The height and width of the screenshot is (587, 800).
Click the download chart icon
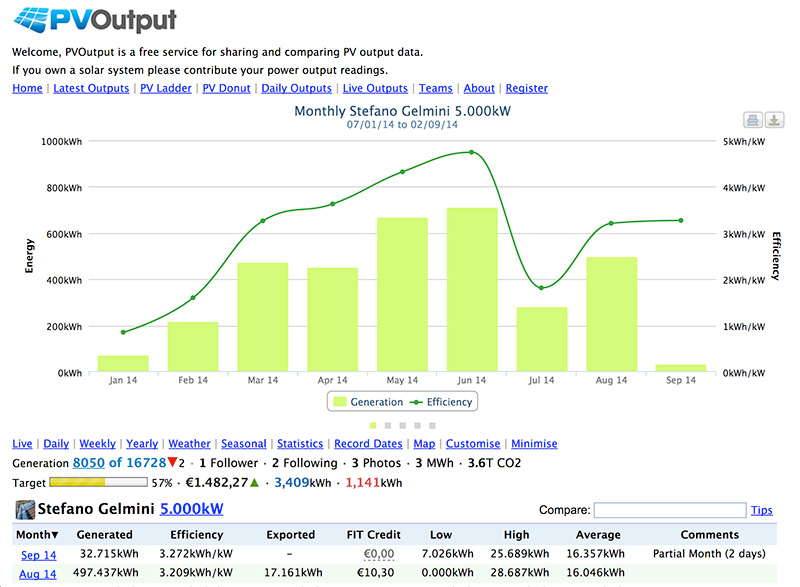(x=774, y=120)
